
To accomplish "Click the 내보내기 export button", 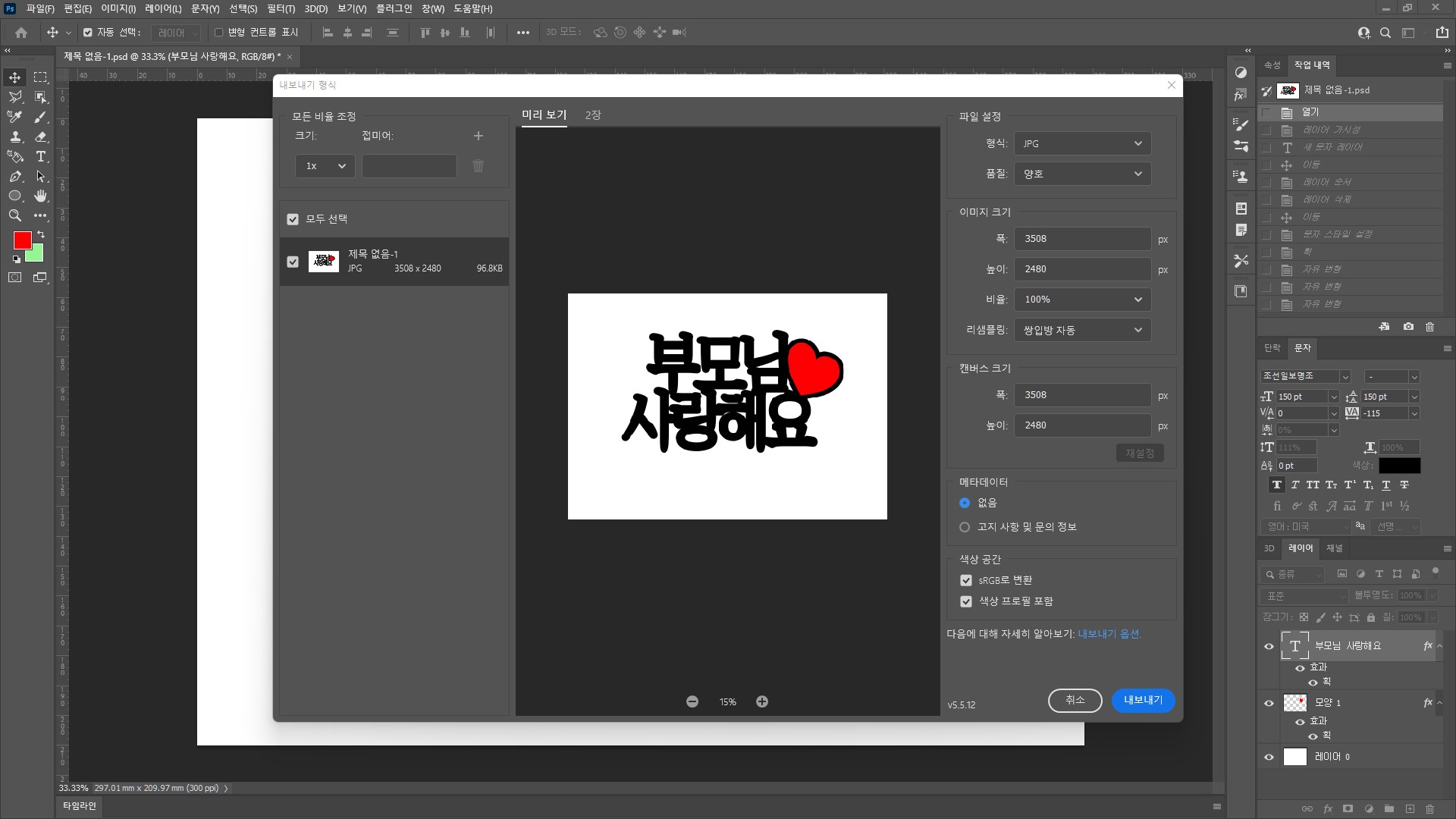I will tap(1143, 700).
